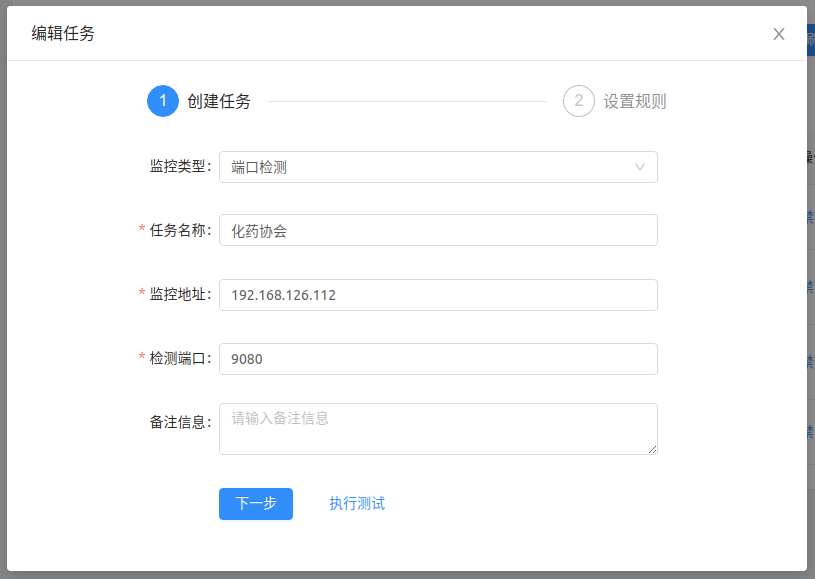Click the required 监控地址 label

(180, 295)
